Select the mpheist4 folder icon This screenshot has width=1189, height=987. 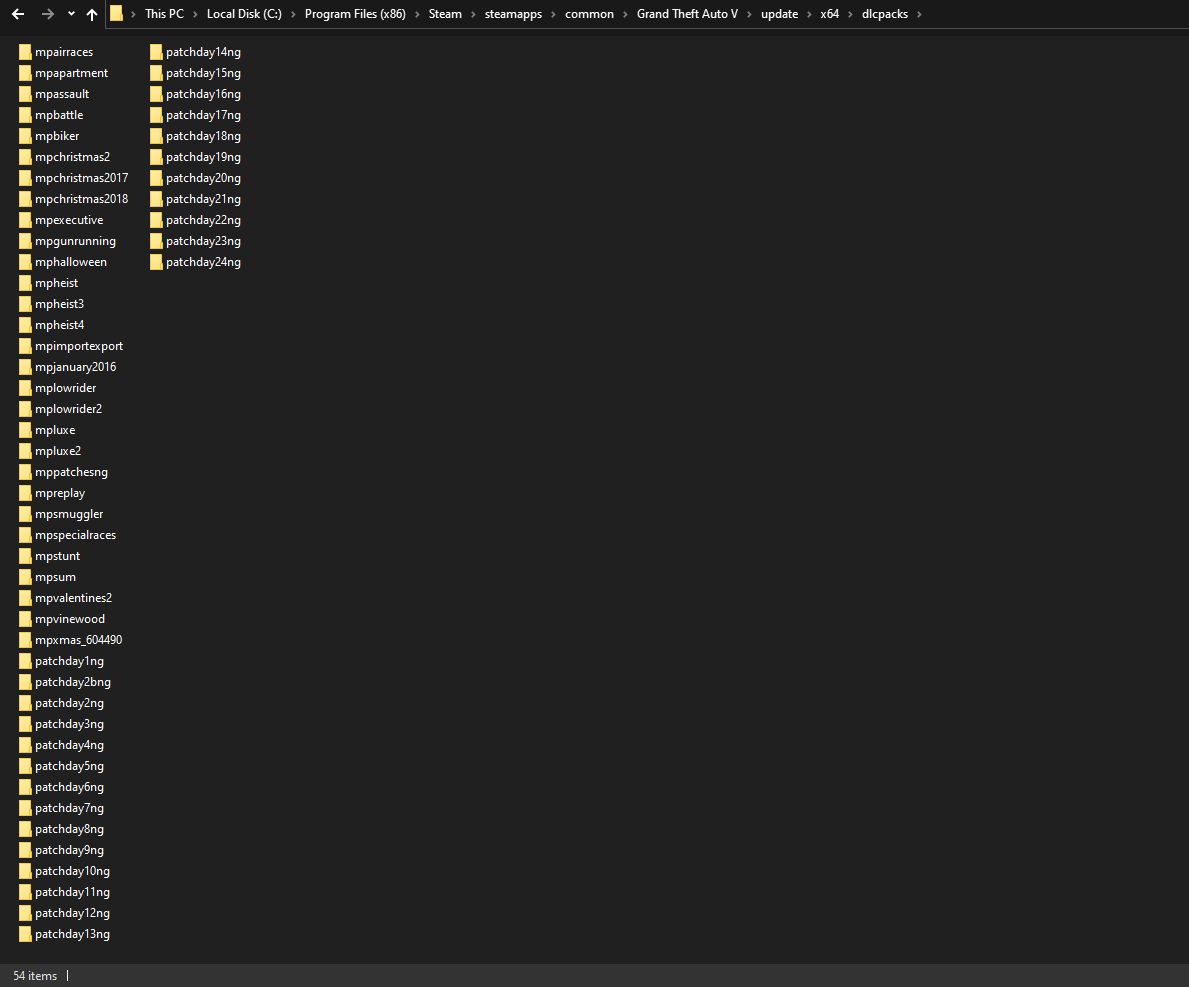pyautogui.click(x=25, y=325)
